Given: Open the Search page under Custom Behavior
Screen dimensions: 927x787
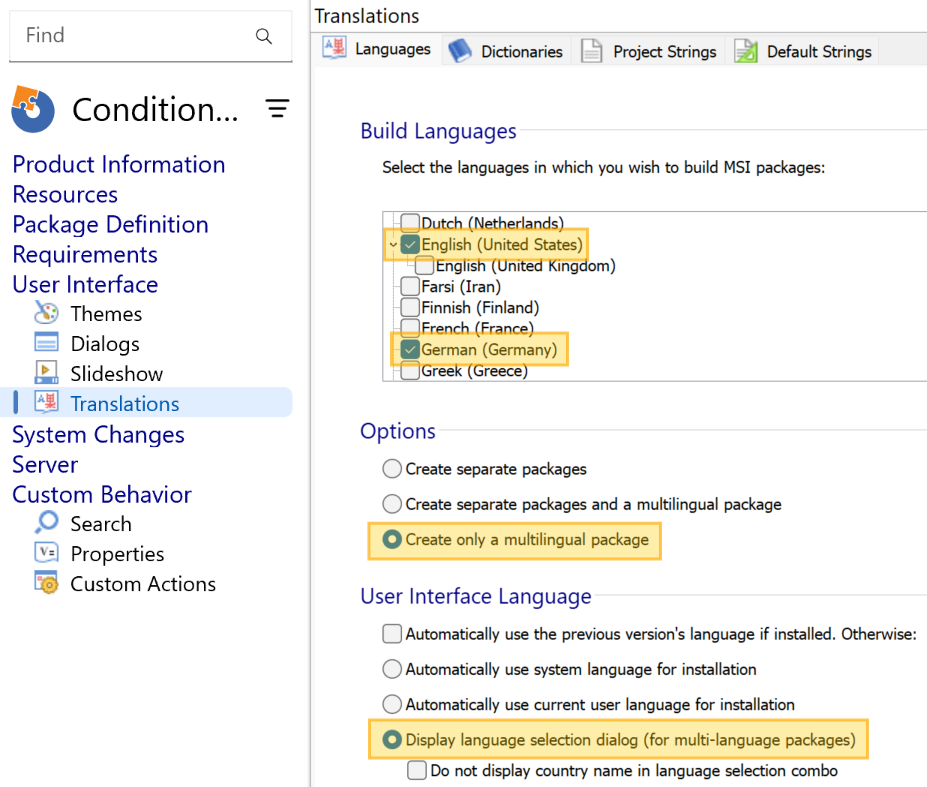Looking at the screenshot, I should pos(101,524).
